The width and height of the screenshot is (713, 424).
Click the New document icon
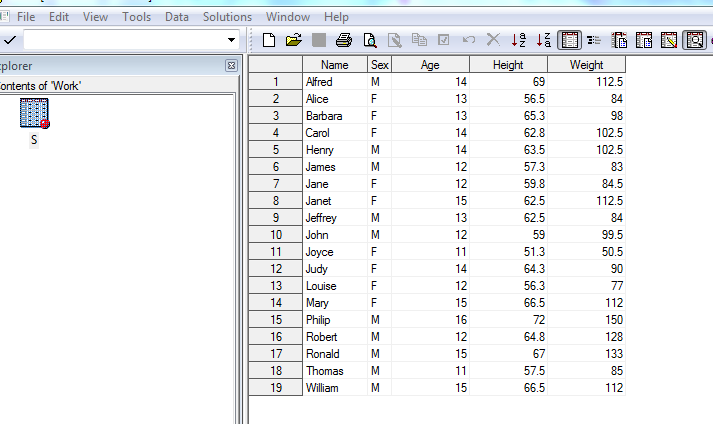point(269,40)
